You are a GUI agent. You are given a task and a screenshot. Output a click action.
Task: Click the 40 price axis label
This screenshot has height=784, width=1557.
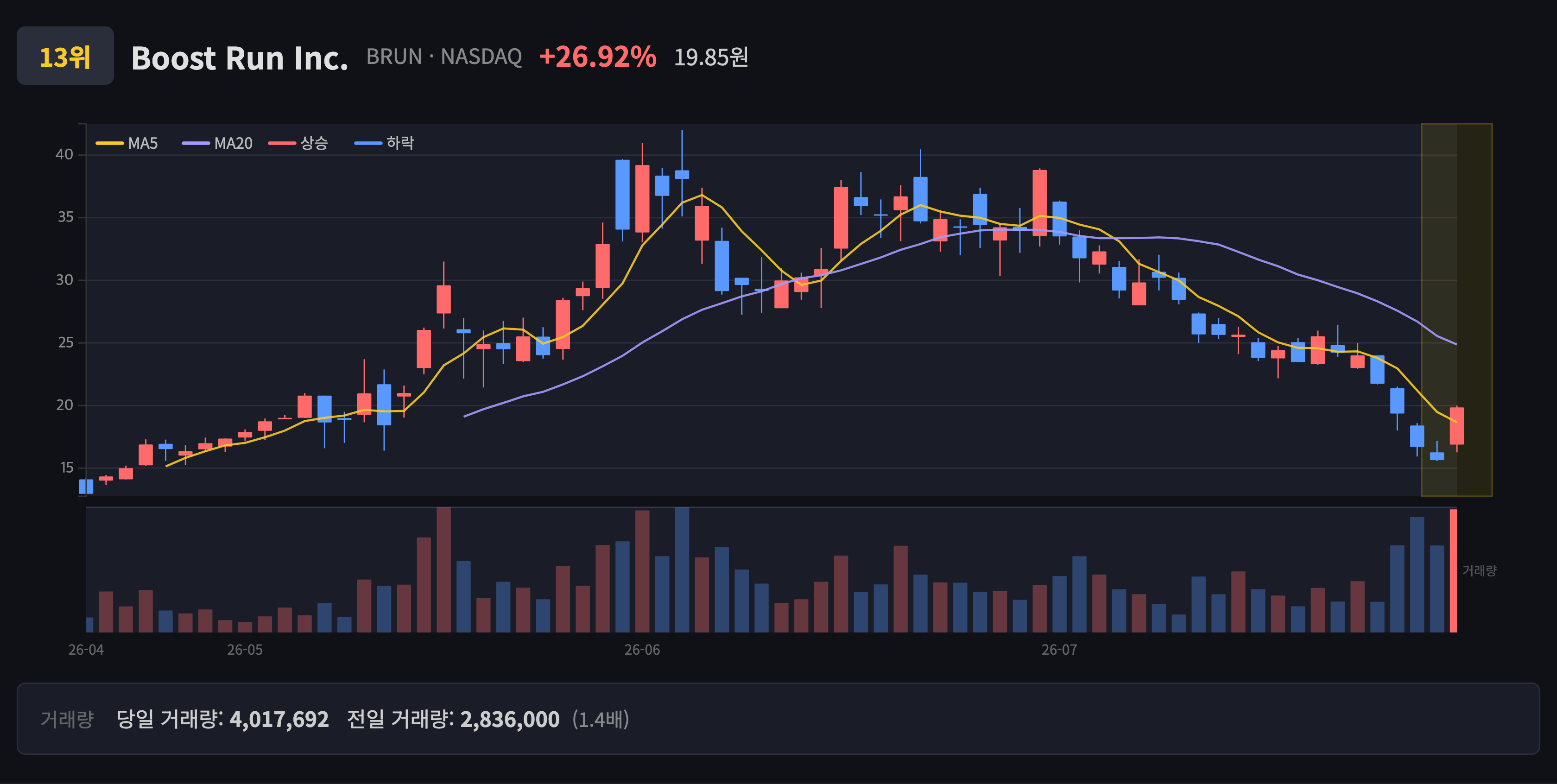[x=64, y=155]
